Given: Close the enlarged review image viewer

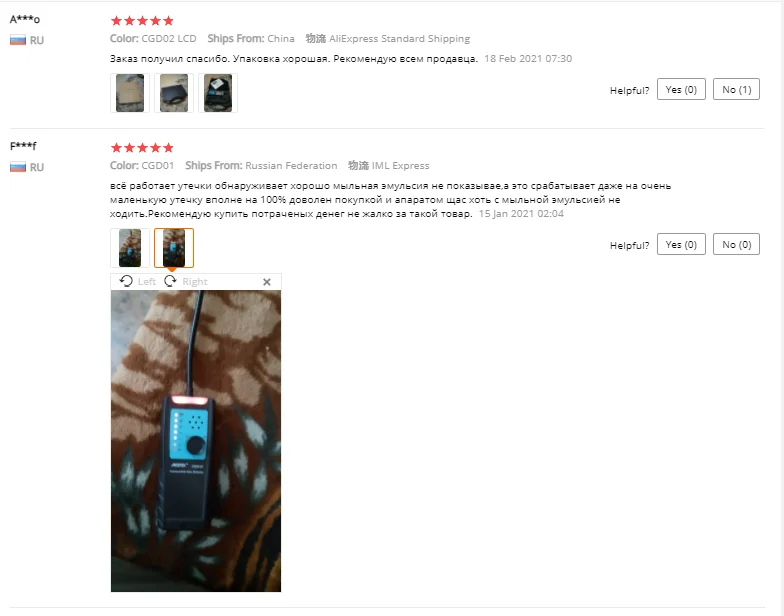Looking at the screenshot, I should [267, 282].
